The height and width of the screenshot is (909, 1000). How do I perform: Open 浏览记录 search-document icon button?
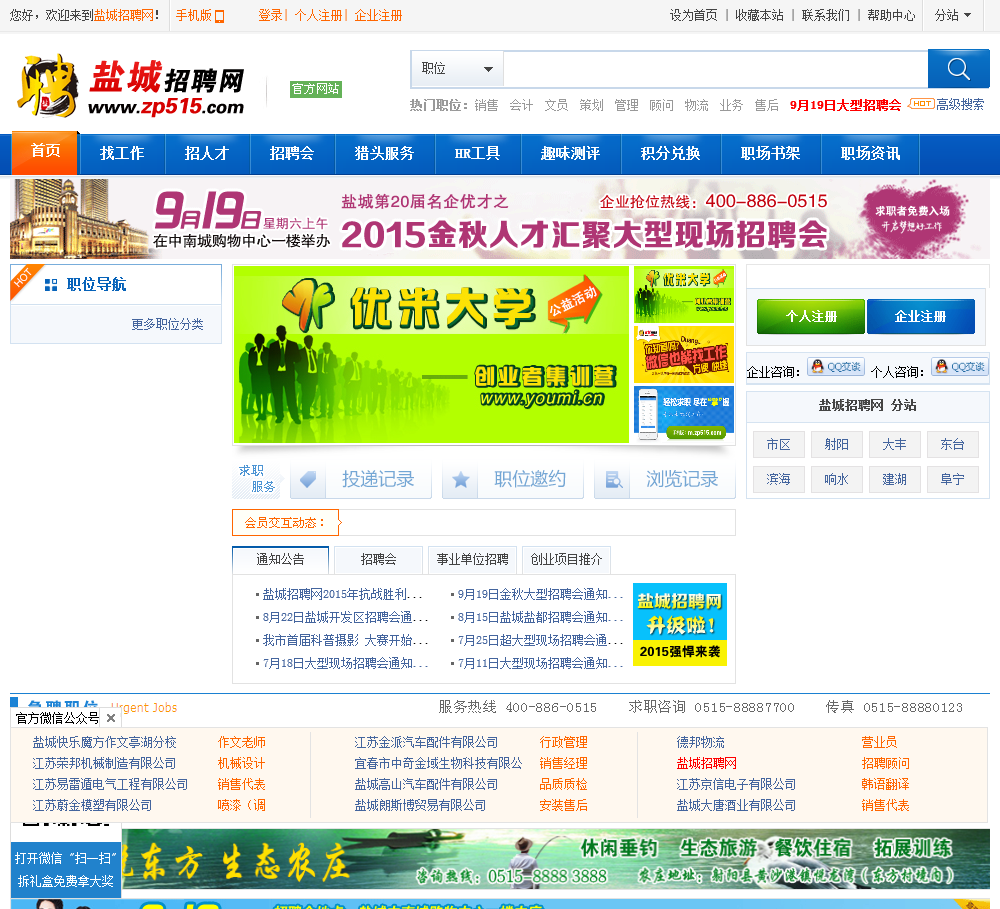pos(665,480)
